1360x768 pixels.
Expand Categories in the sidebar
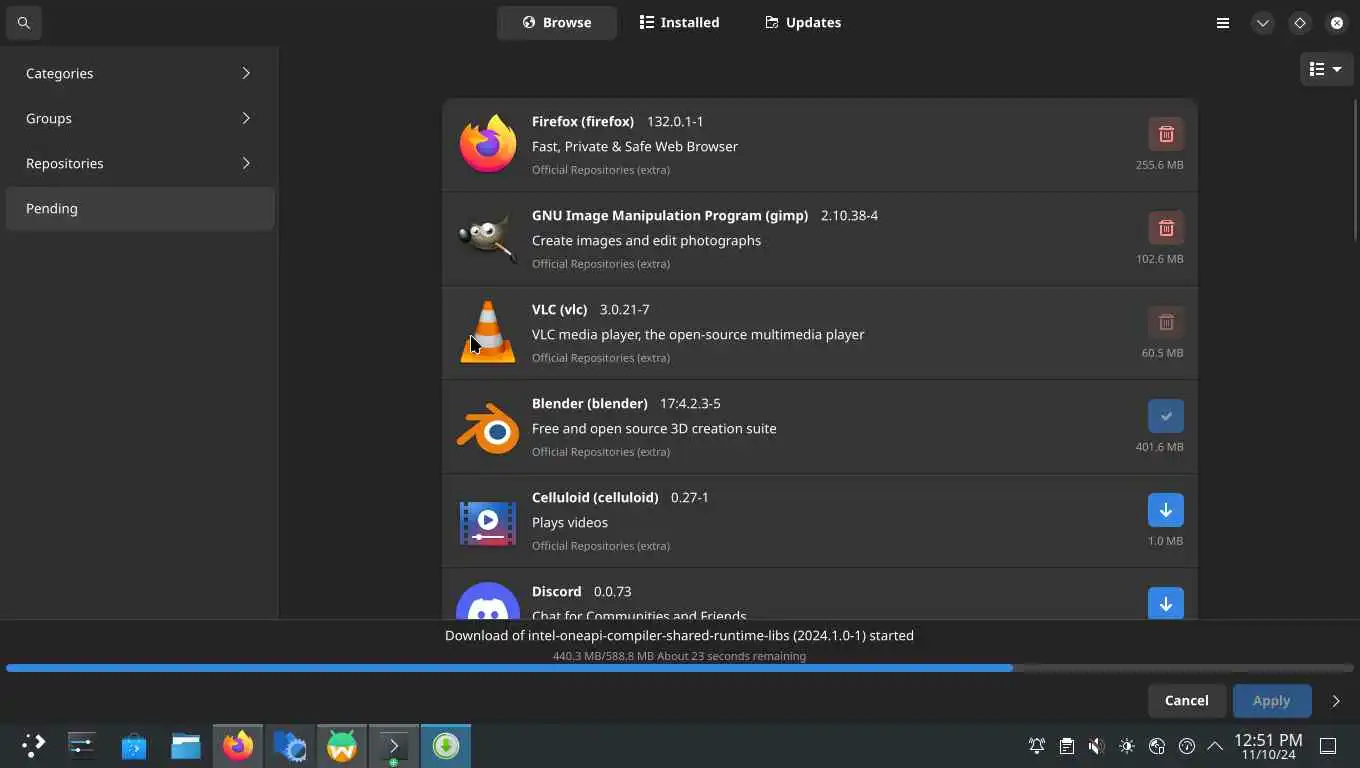(x=140, y=73)
